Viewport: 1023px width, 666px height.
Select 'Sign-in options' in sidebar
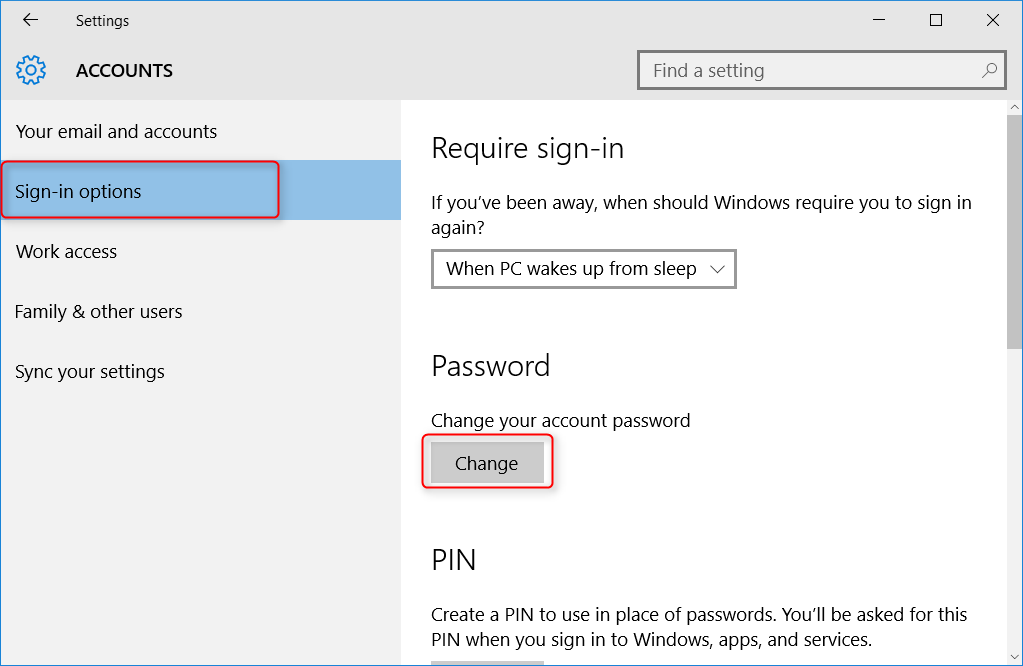click(x=79, y=192)
